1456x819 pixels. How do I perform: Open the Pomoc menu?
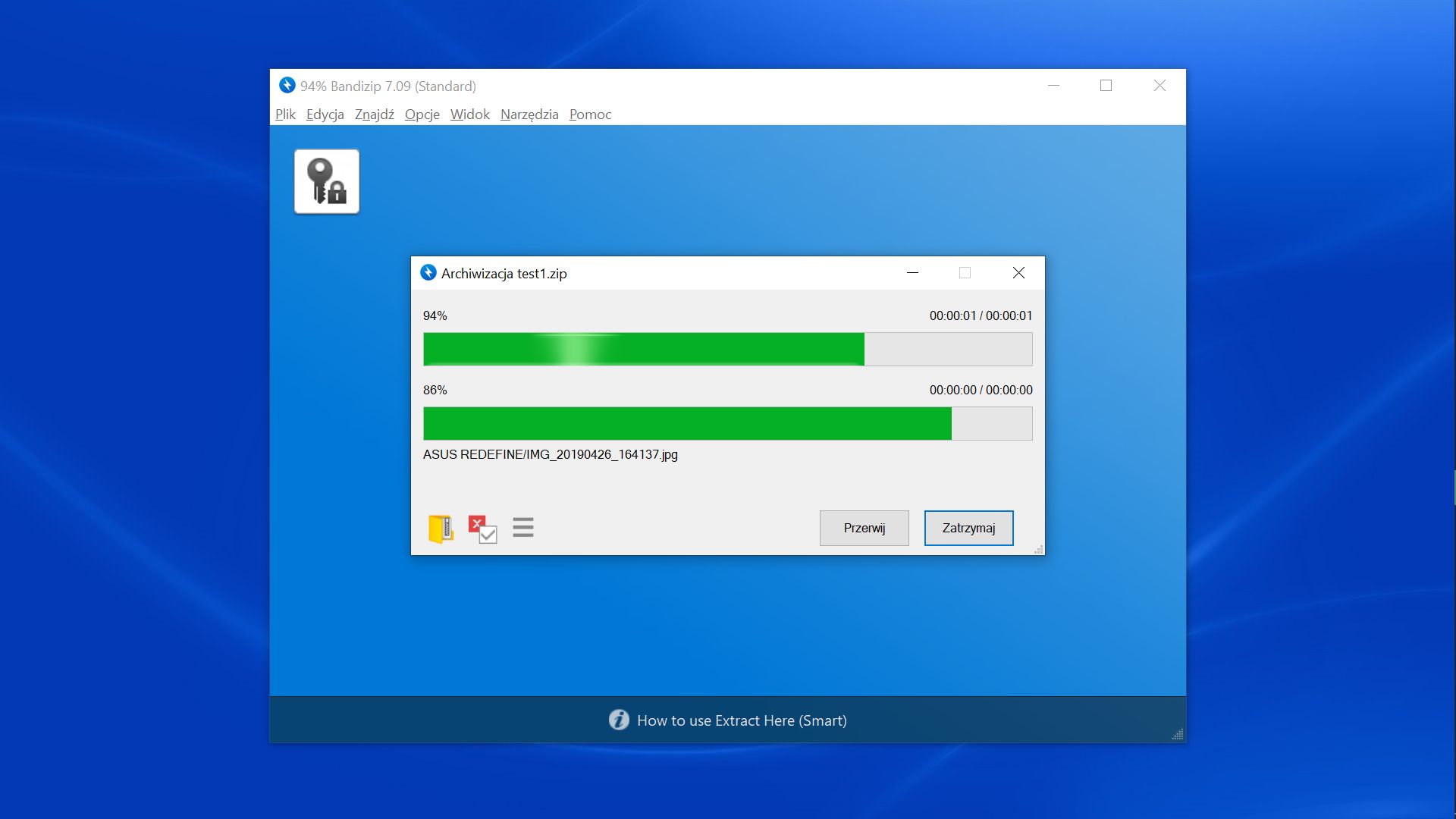pos(590,115)
